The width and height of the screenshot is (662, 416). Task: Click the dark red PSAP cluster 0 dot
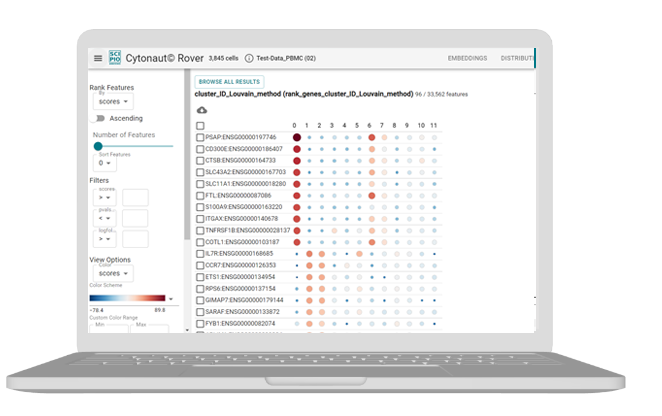point(297,137)
